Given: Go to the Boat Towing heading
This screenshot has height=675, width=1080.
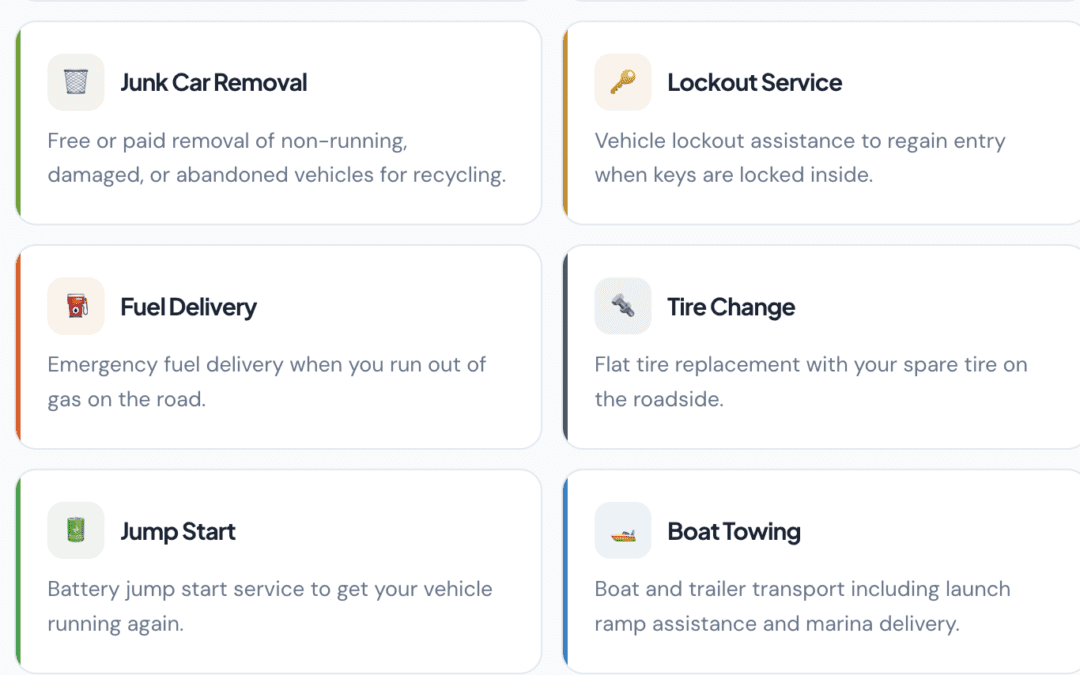Looking at the screenshot, I should pyautogui.click(x=734, y=530).
